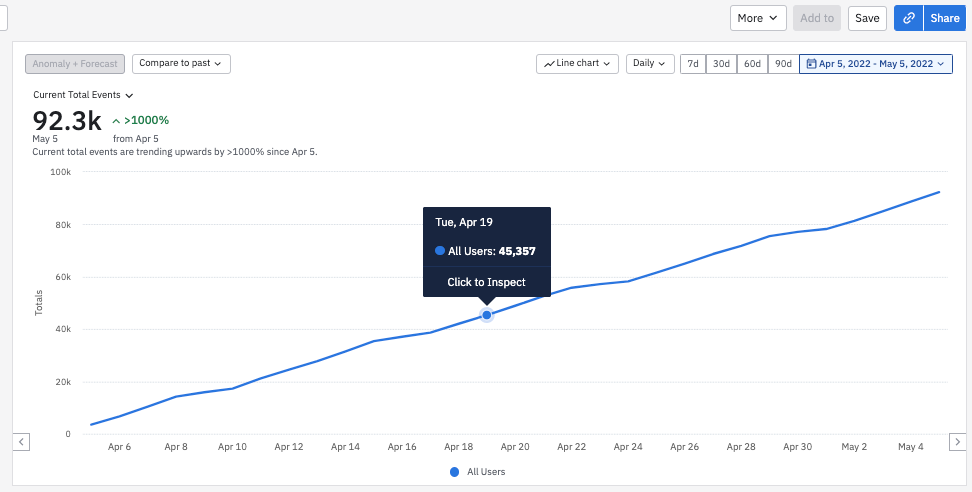Click the Apr 19 data point marker

tap(487, 315)
